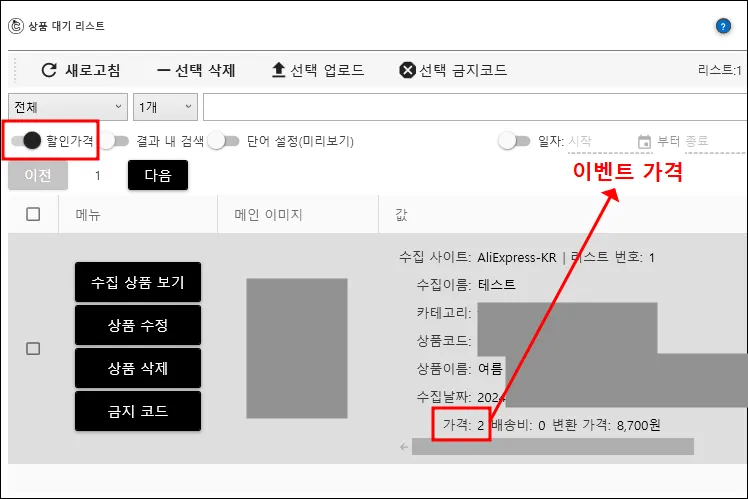Click page number 1 between paging buttons
Viewport: 748px width, 499px height.
pyautogui.click(x=98, y=176)
